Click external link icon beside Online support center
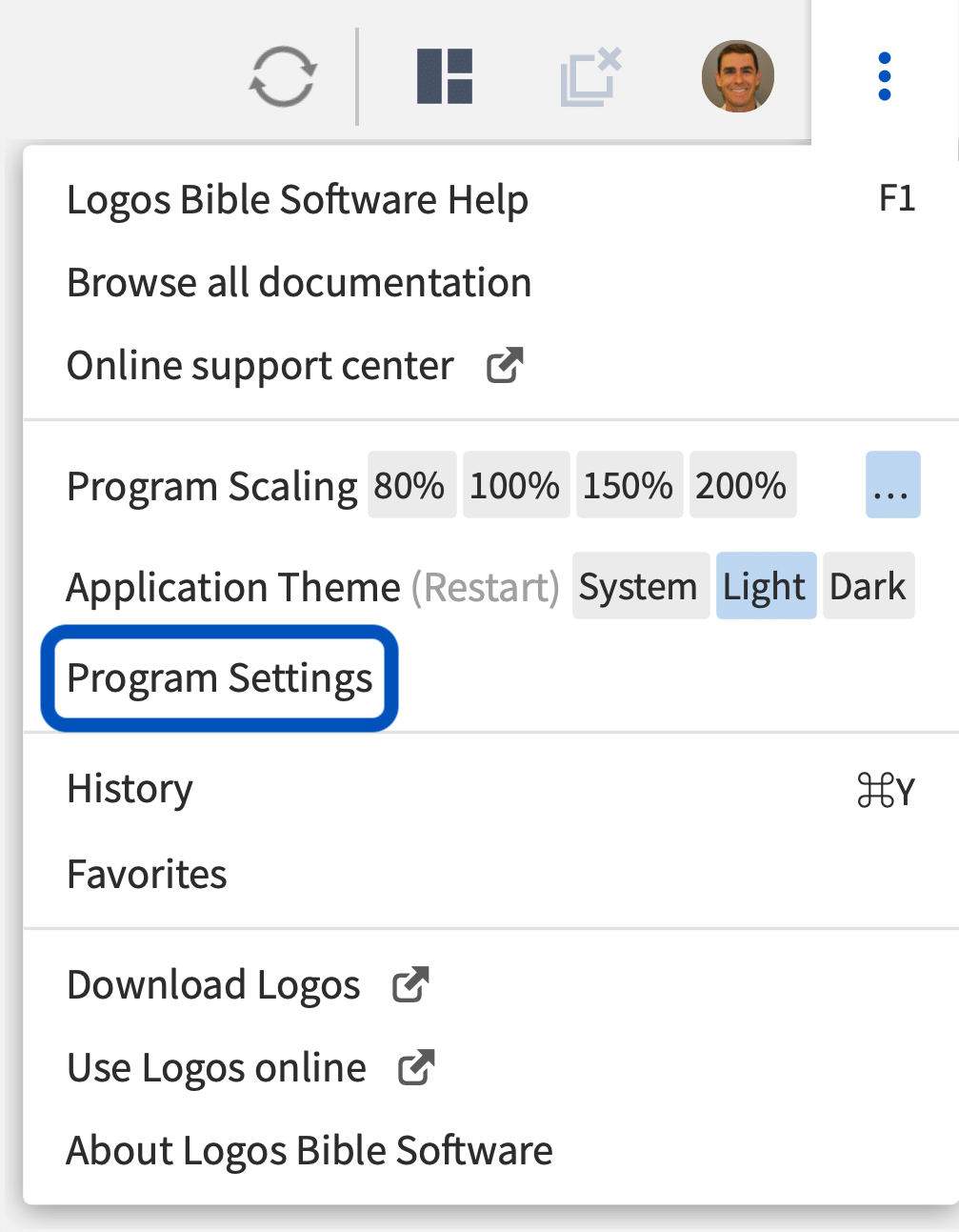The height and width of the screenshot is (1232, 959). point(505,366)
